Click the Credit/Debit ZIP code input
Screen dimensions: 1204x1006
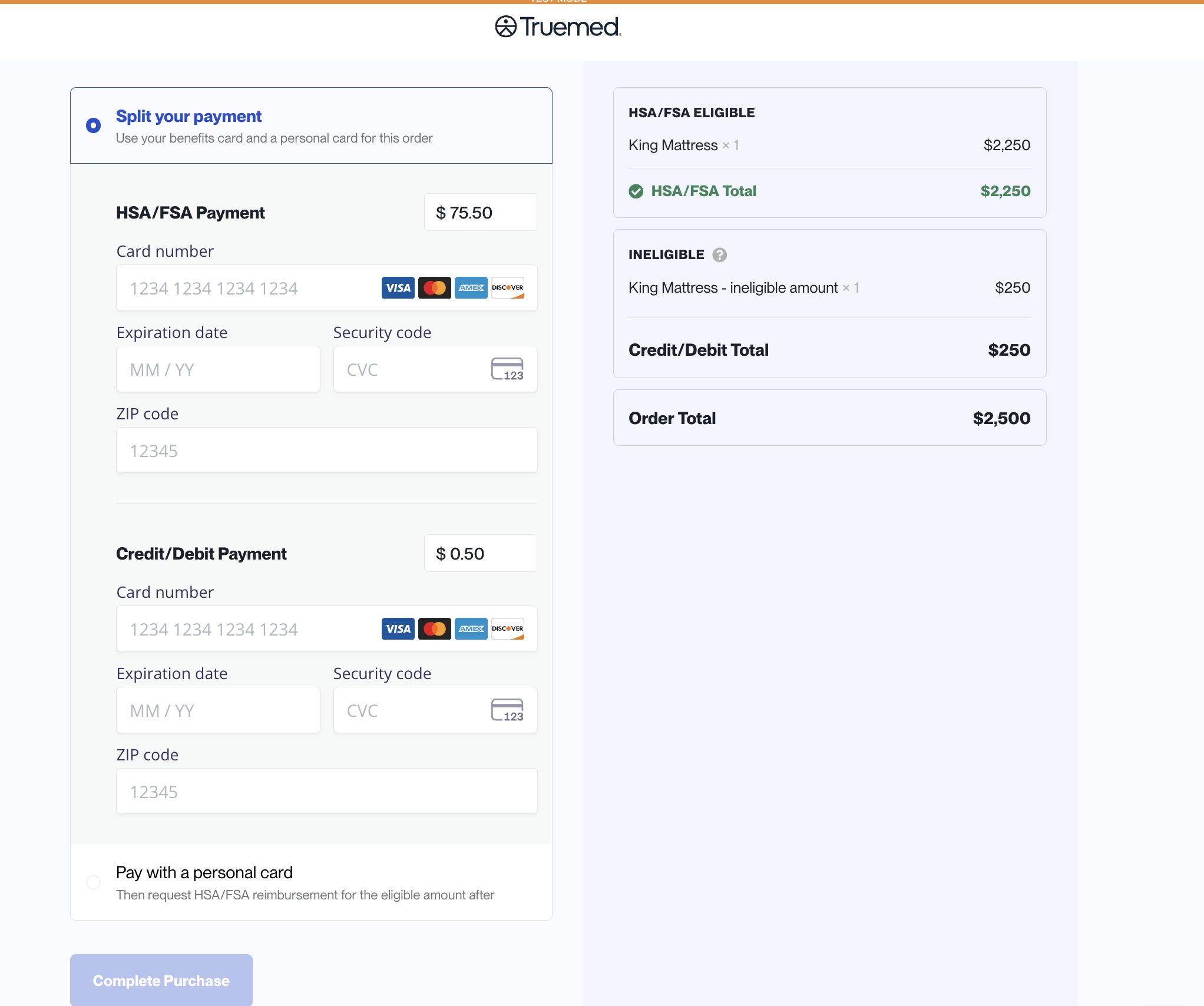click(x=326, y=792)
